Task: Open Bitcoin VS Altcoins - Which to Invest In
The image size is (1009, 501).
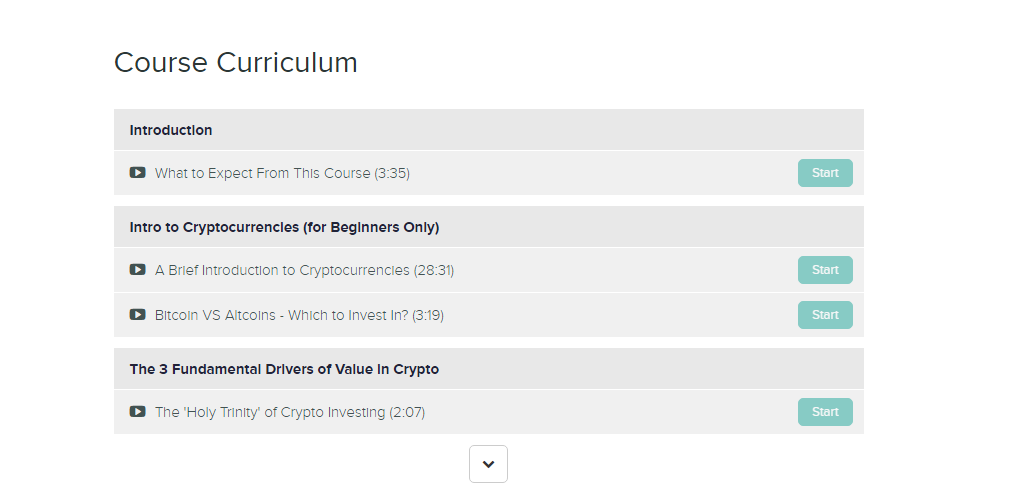Action: 299,315
